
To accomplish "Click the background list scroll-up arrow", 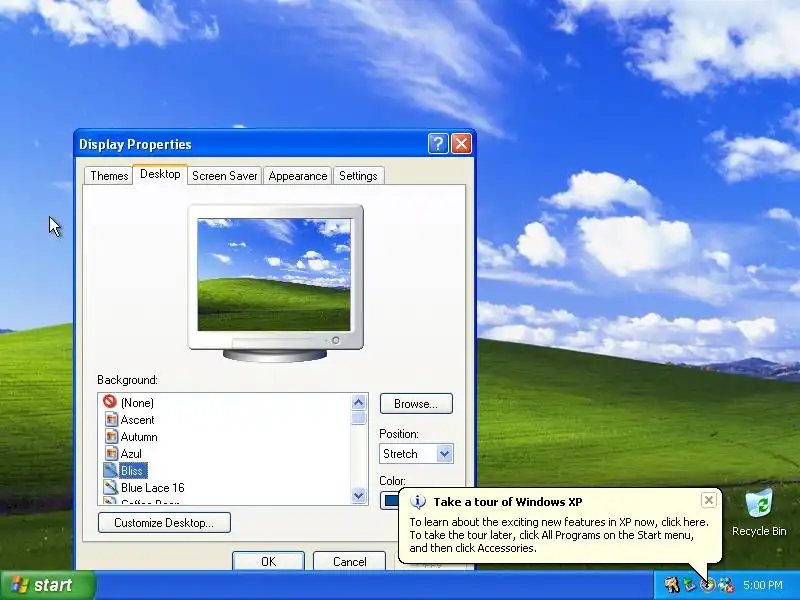I will tap(359, 403).
